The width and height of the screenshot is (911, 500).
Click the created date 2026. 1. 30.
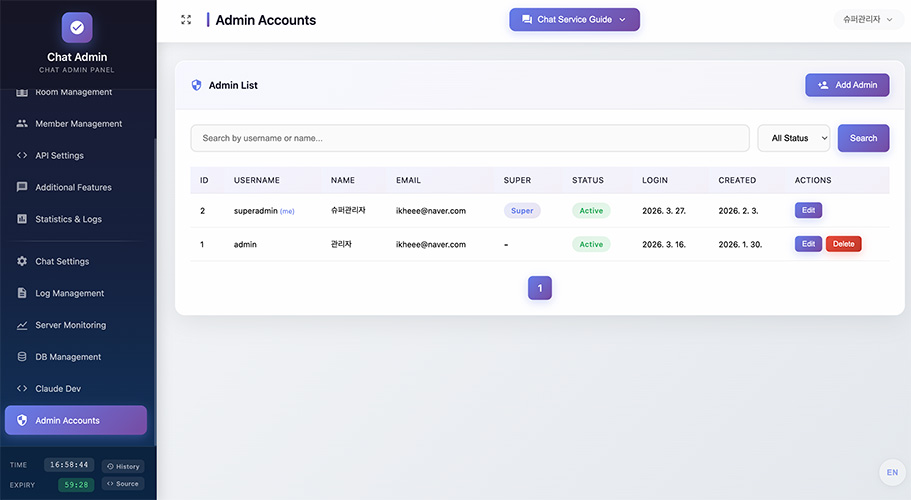(740, 244)
